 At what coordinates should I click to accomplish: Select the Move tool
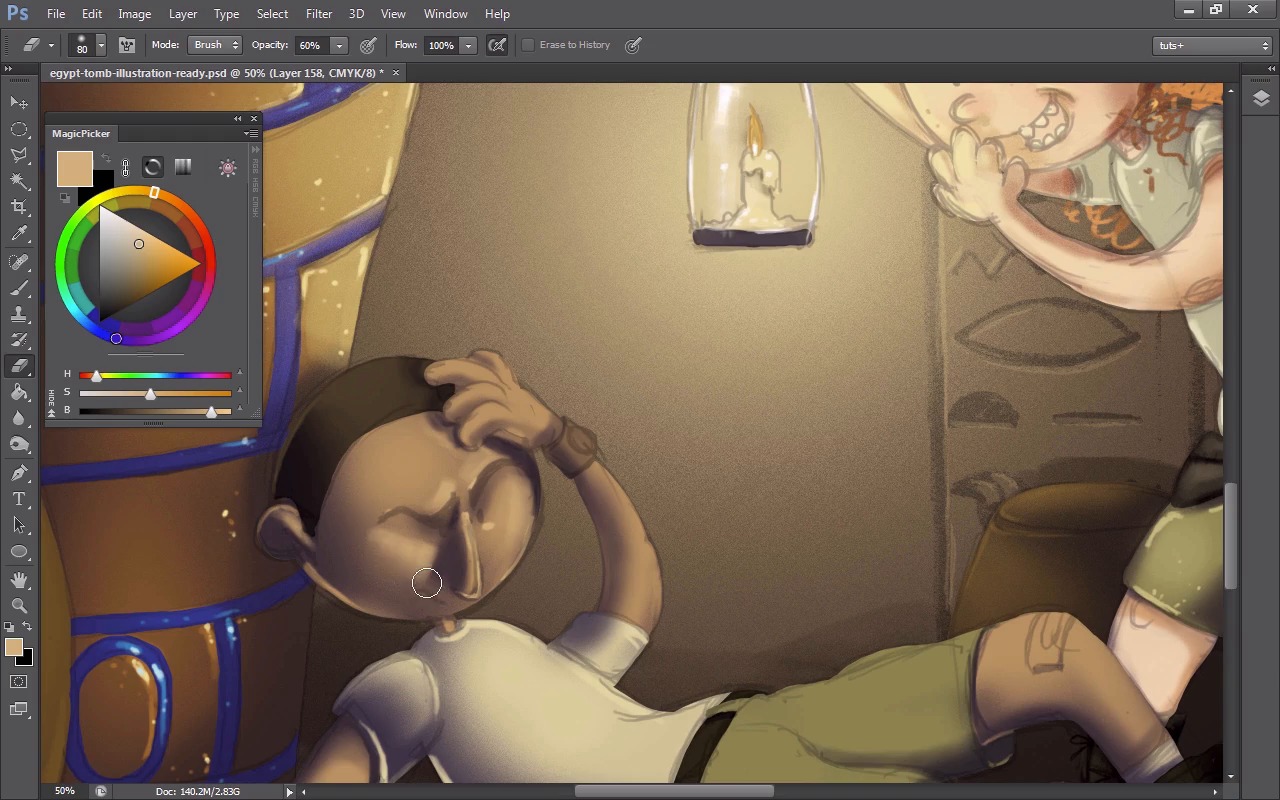point(19,103)
